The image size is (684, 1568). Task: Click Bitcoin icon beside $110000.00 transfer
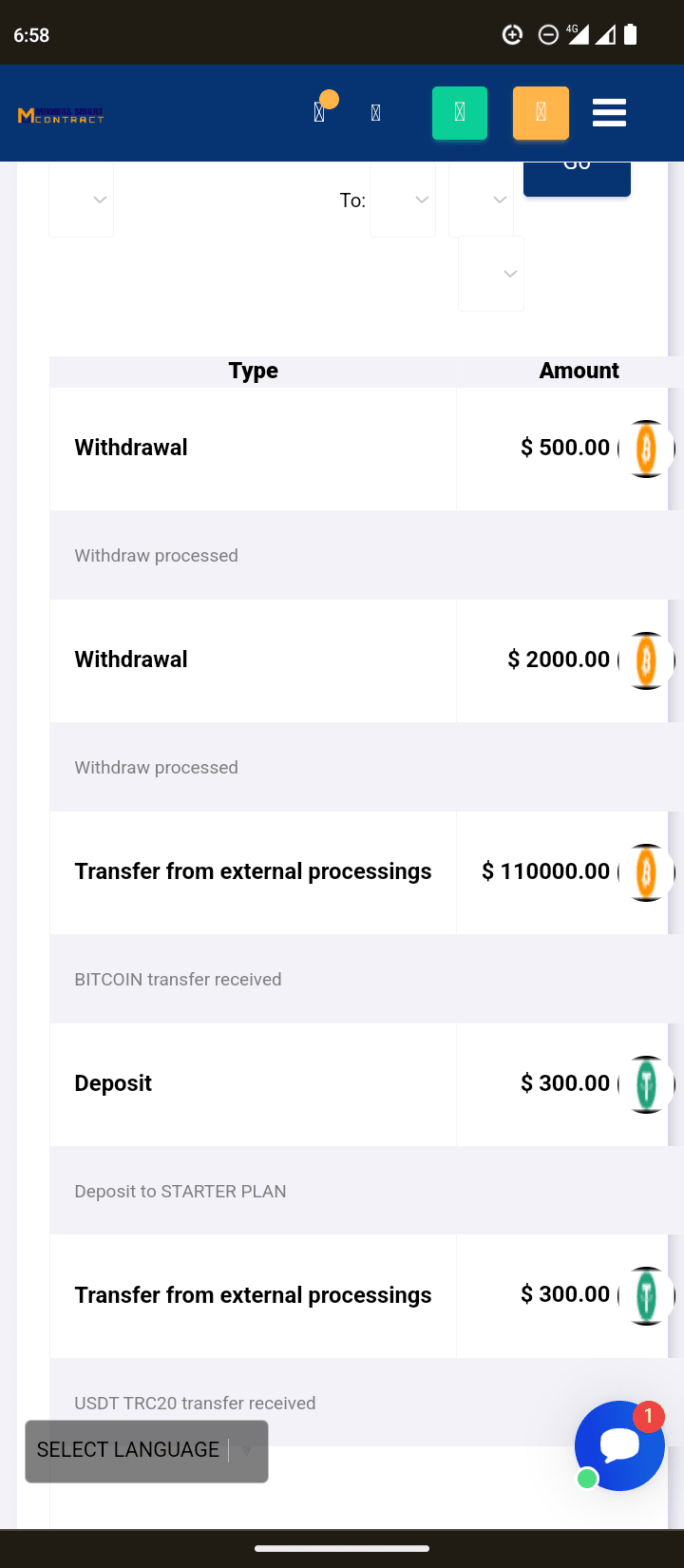pyautogui.click(x=646, y=872)
